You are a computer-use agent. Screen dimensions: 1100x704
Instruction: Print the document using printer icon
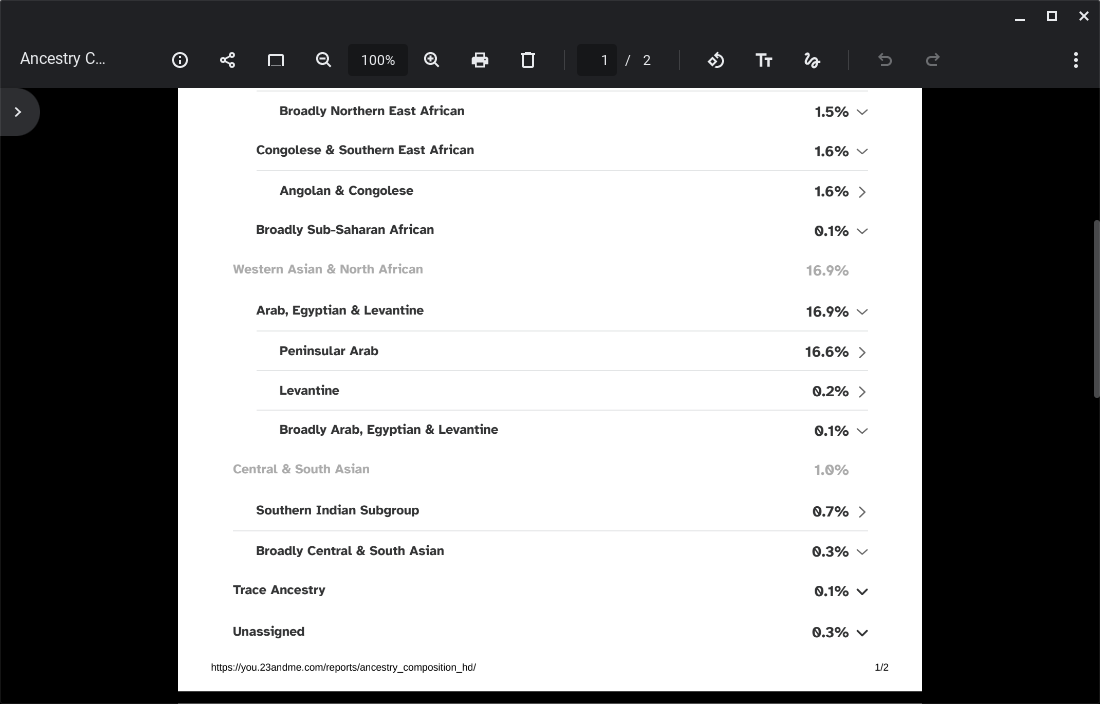(480, 60)
